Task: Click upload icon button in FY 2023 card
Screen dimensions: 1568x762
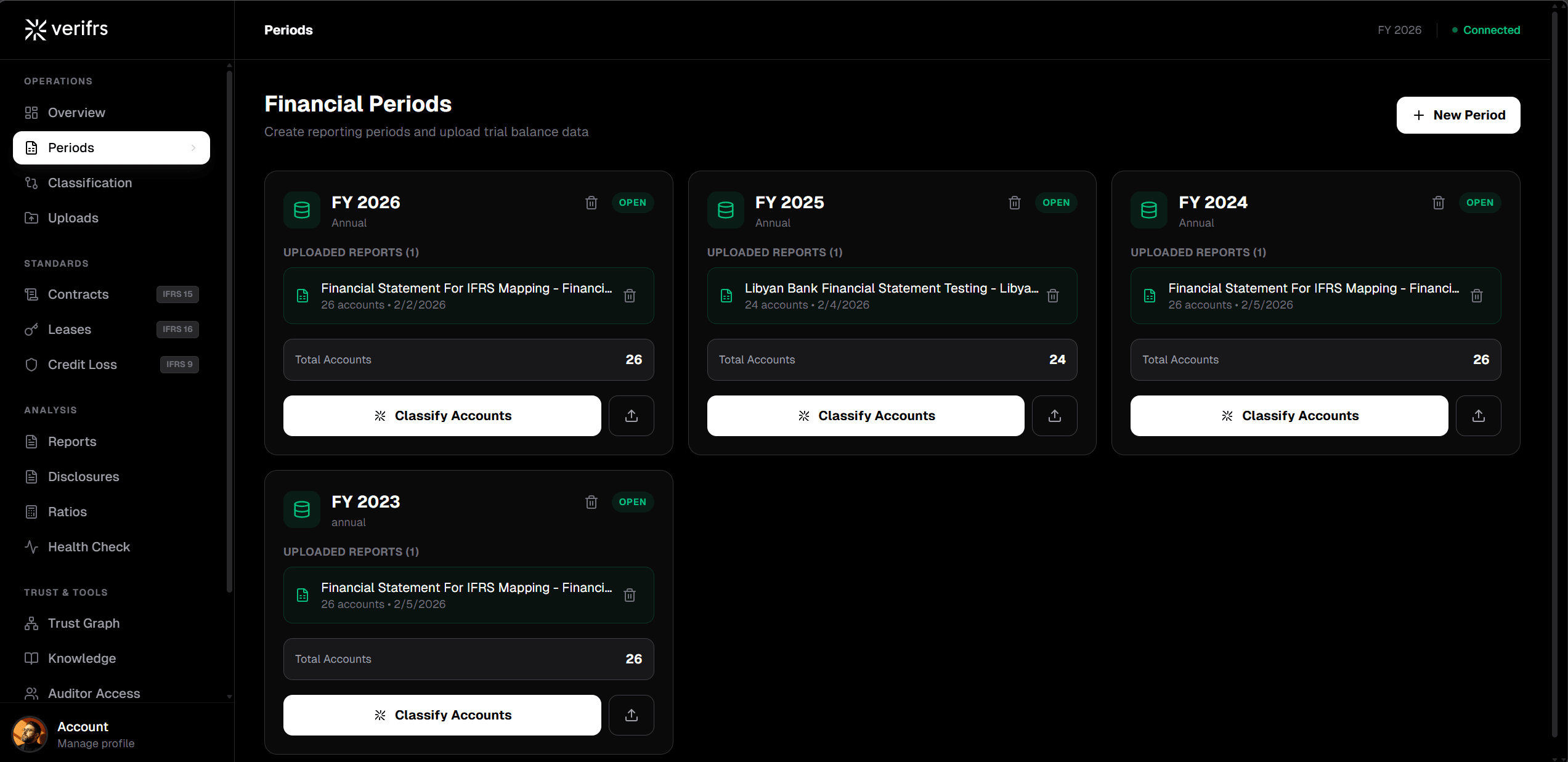Action: (631, 715)
